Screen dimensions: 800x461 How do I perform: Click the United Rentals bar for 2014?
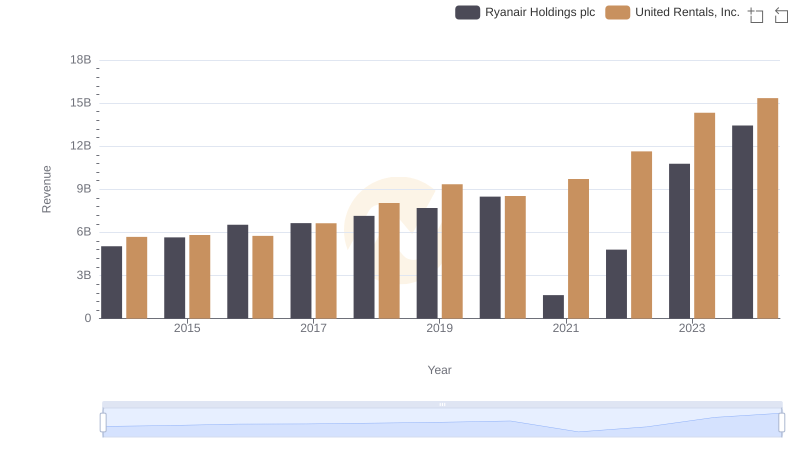(137, 277)
